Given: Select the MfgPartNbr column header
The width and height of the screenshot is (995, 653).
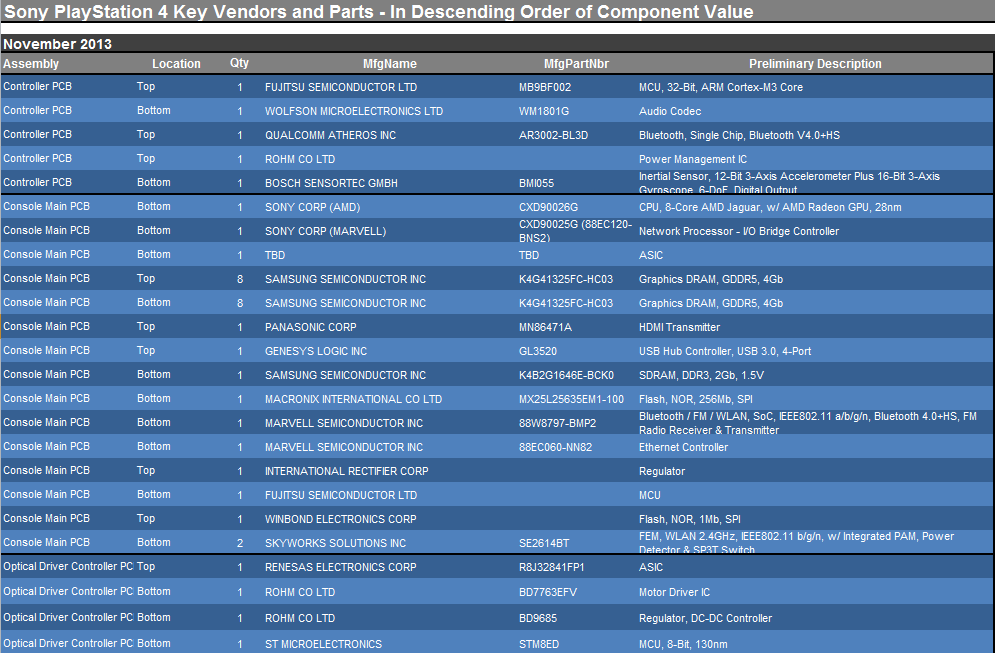Looking at the screenshot, I should tap(575, 64).
